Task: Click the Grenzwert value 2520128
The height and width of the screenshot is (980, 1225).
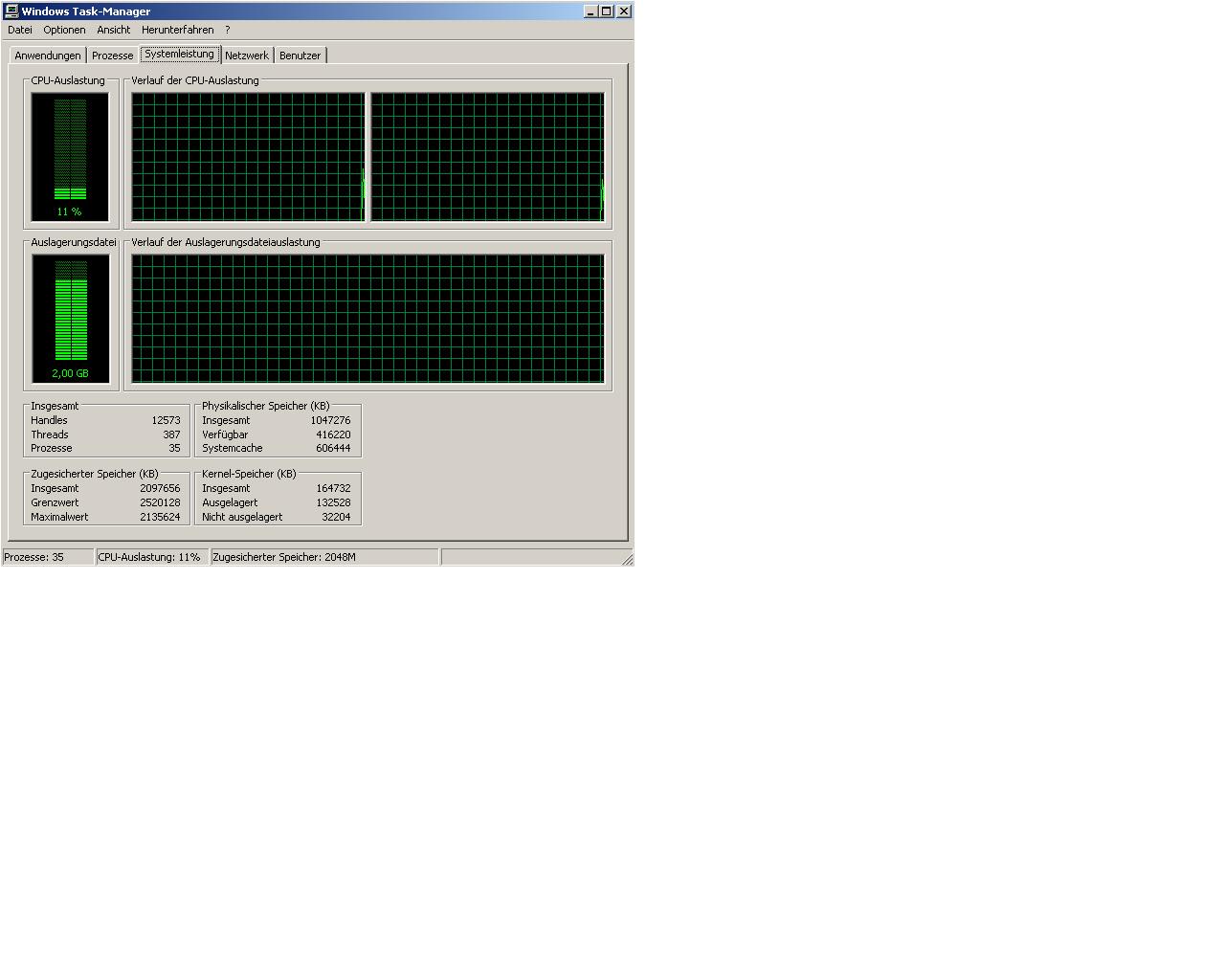Action: 160,502
